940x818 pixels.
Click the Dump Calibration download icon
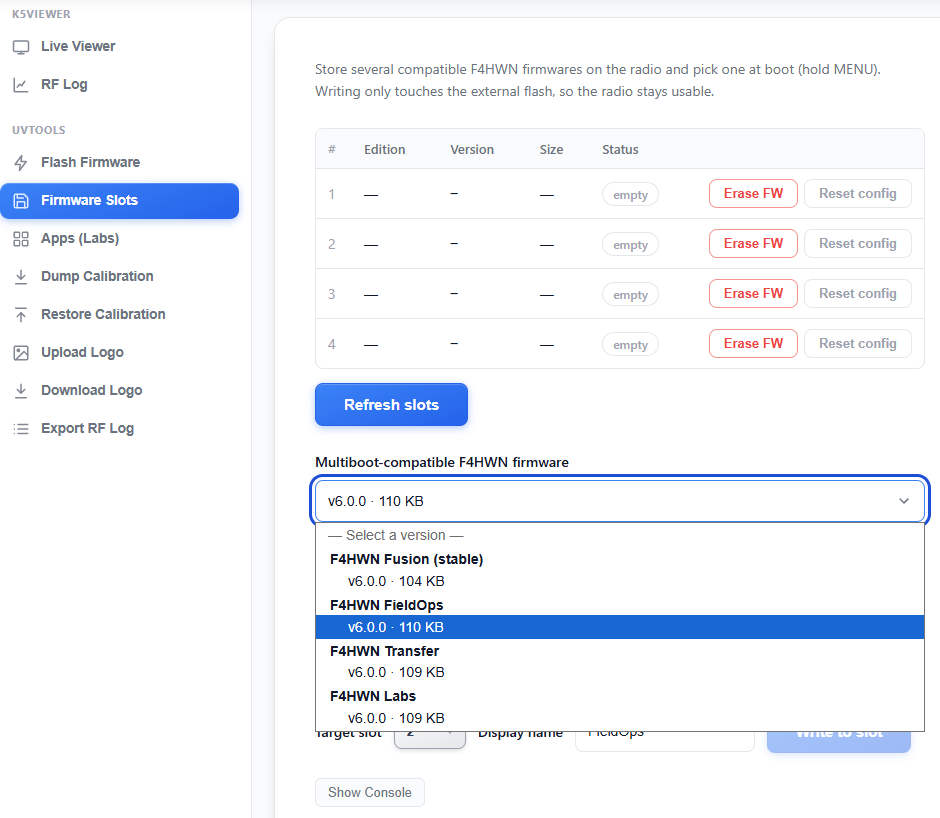click(21, 276)
